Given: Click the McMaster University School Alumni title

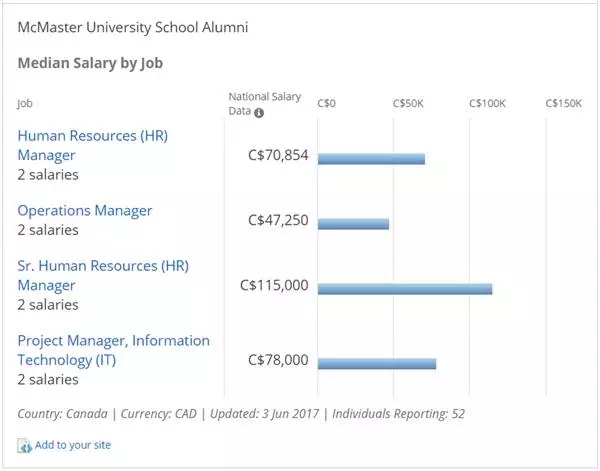Looking at the screenshot, I should (x=132, y=27).
